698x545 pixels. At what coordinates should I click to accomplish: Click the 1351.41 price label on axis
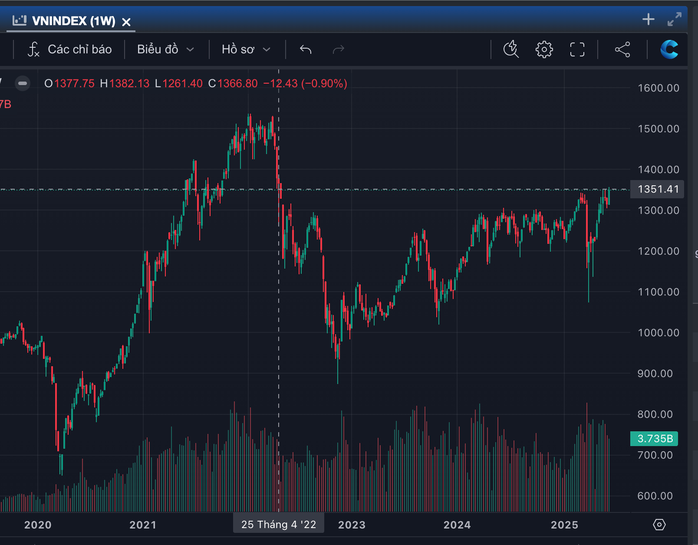[x=658, y=190]
